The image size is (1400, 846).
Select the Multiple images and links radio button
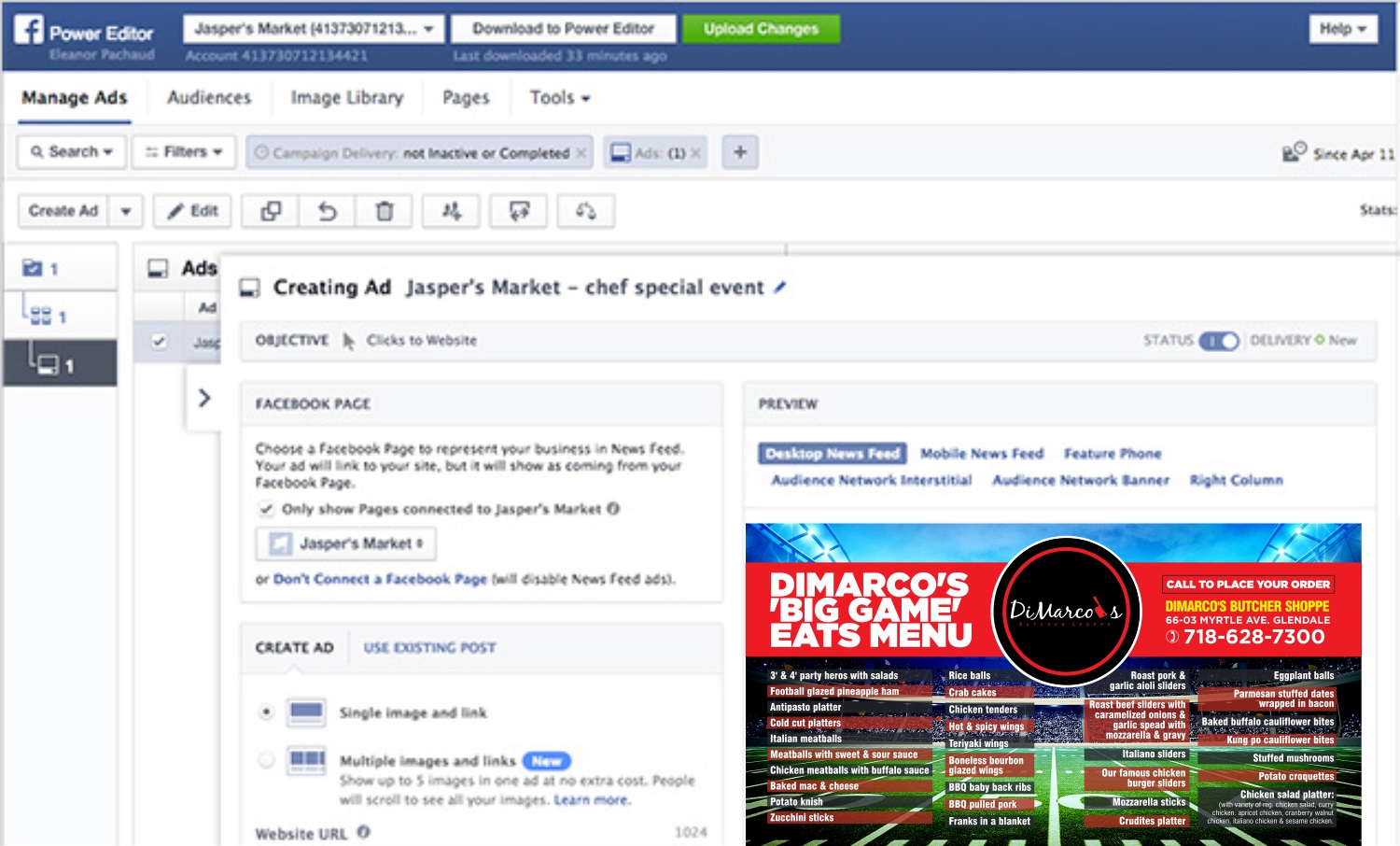[266, 760]
